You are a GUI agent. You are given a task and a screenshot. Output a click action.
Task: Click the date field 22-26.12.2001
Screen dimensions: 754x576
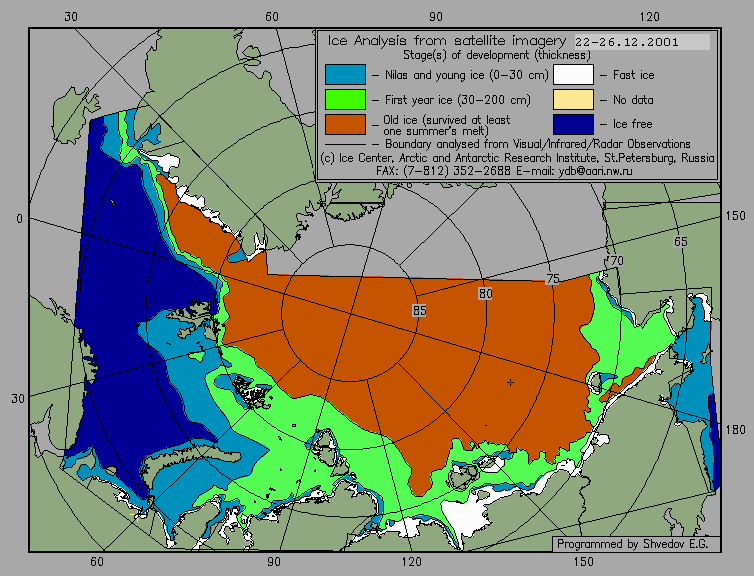[642, 42]
